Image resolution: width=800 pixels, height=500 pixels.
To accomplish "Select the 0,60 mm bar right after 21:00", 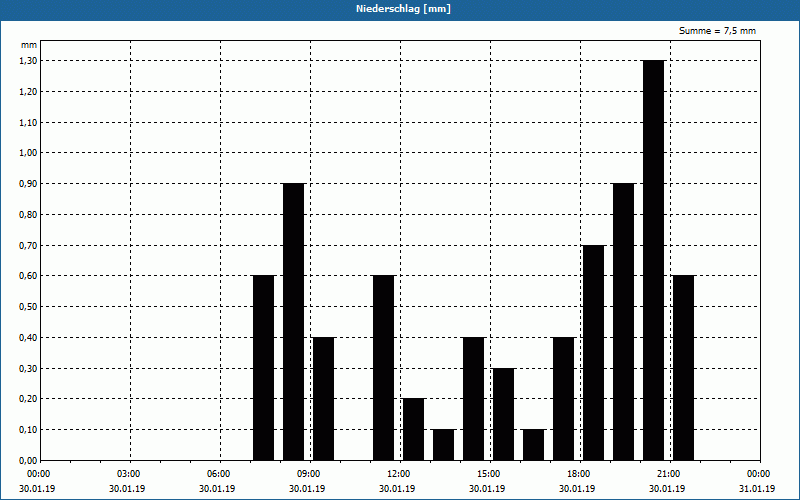I will pyautogui.click(x=683, y=368).
